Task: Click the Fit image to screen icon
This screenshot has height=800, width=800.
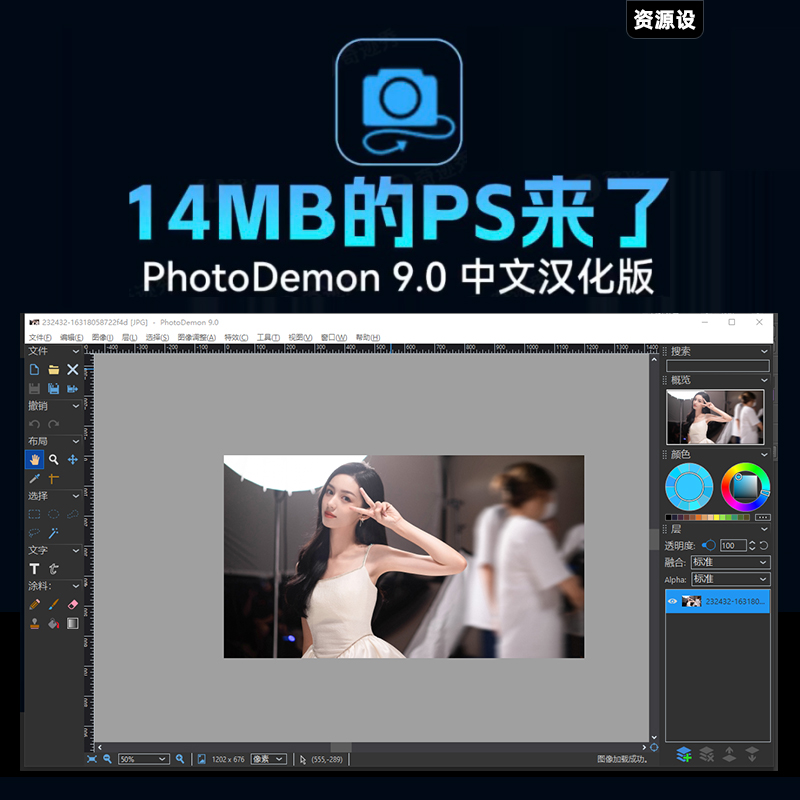Action: click(x=92, y=759)
